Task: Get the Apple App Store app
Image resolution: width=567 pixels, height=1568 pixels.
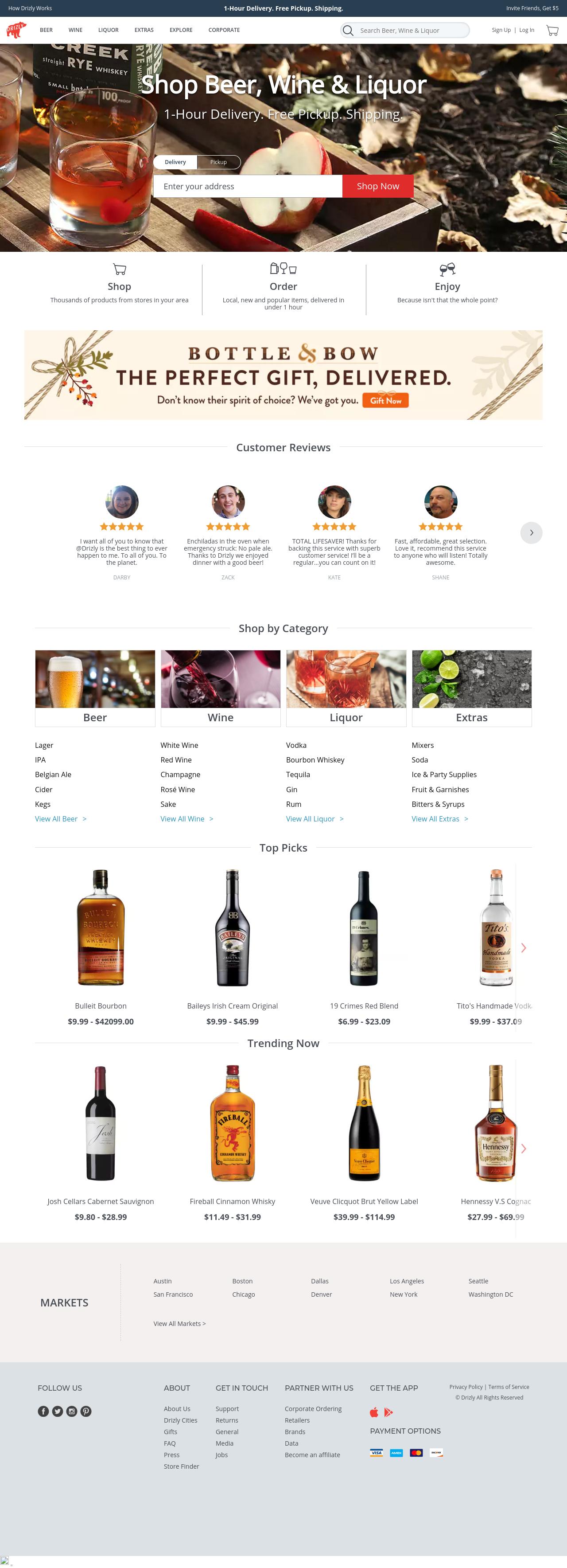Action: pos(374,1412)
